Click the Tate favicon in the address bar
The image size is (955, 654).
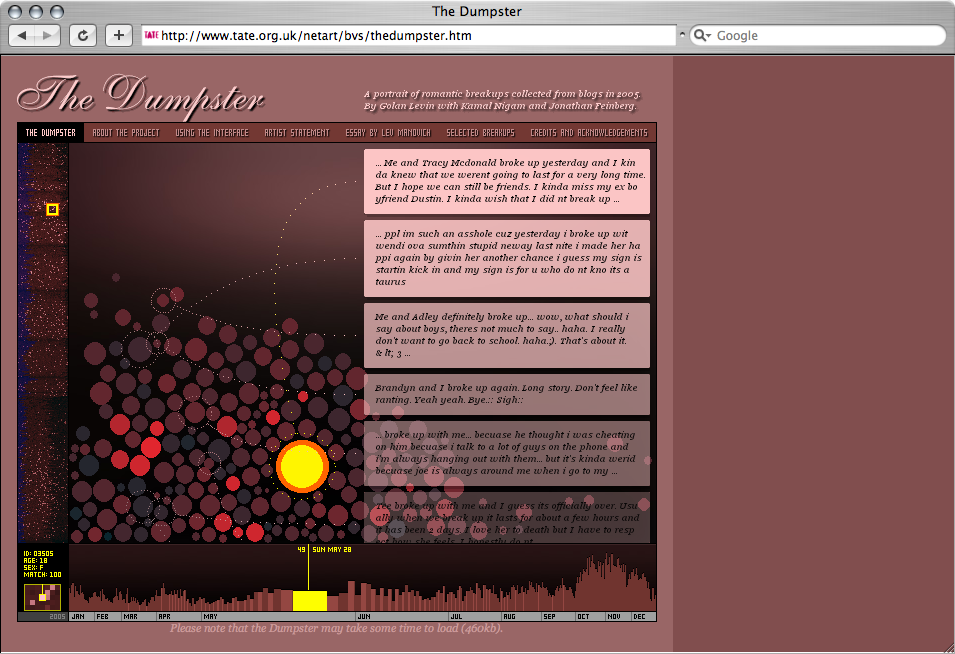pos(151,36)
